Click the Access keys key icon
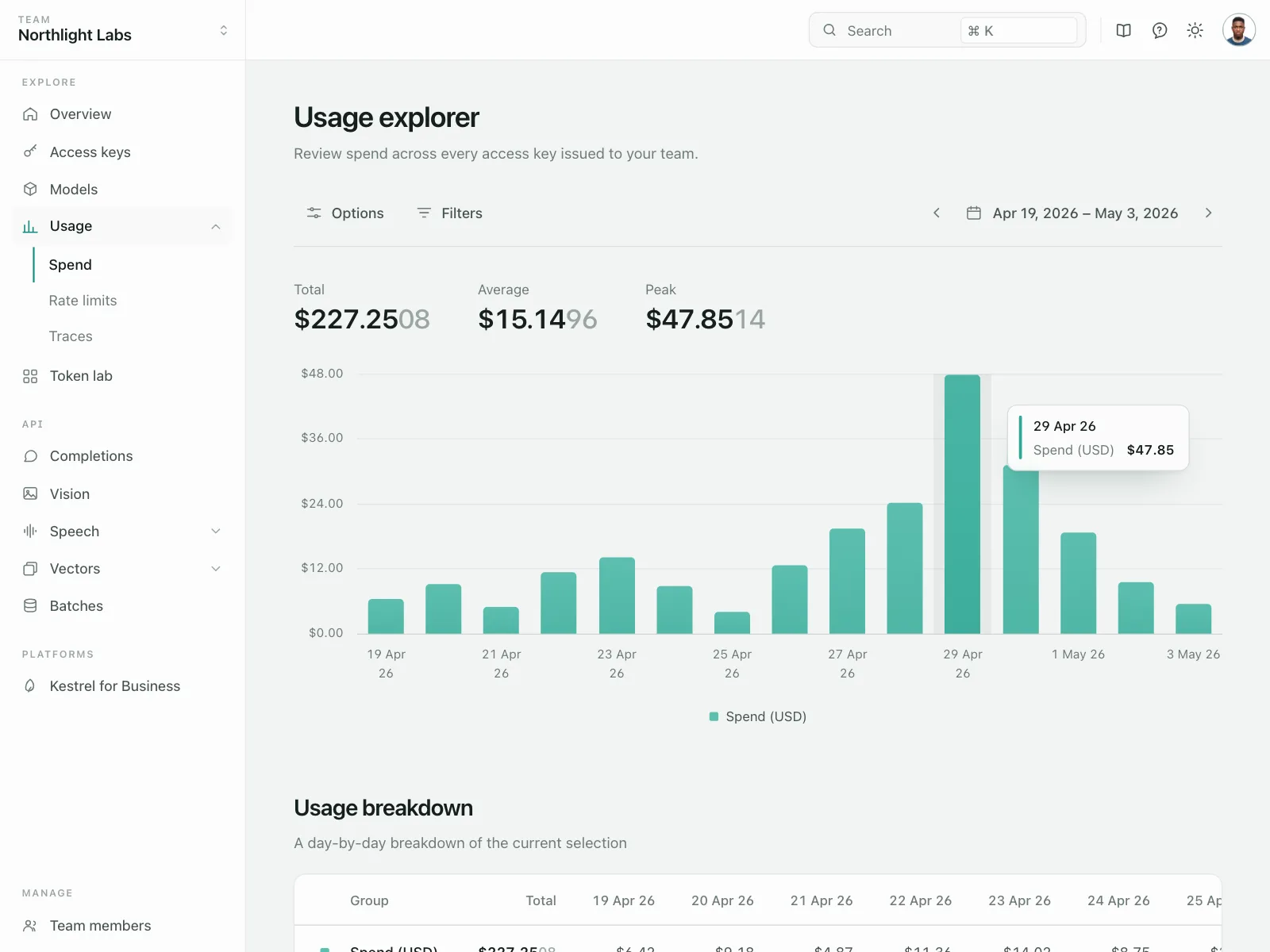 click(x=30, y=152)
